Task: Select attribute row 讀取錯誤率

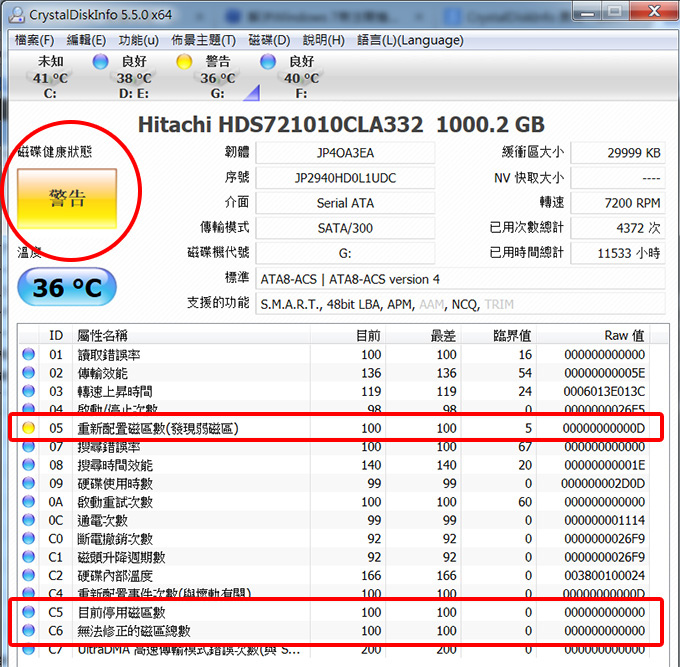Action: (334, 354)
